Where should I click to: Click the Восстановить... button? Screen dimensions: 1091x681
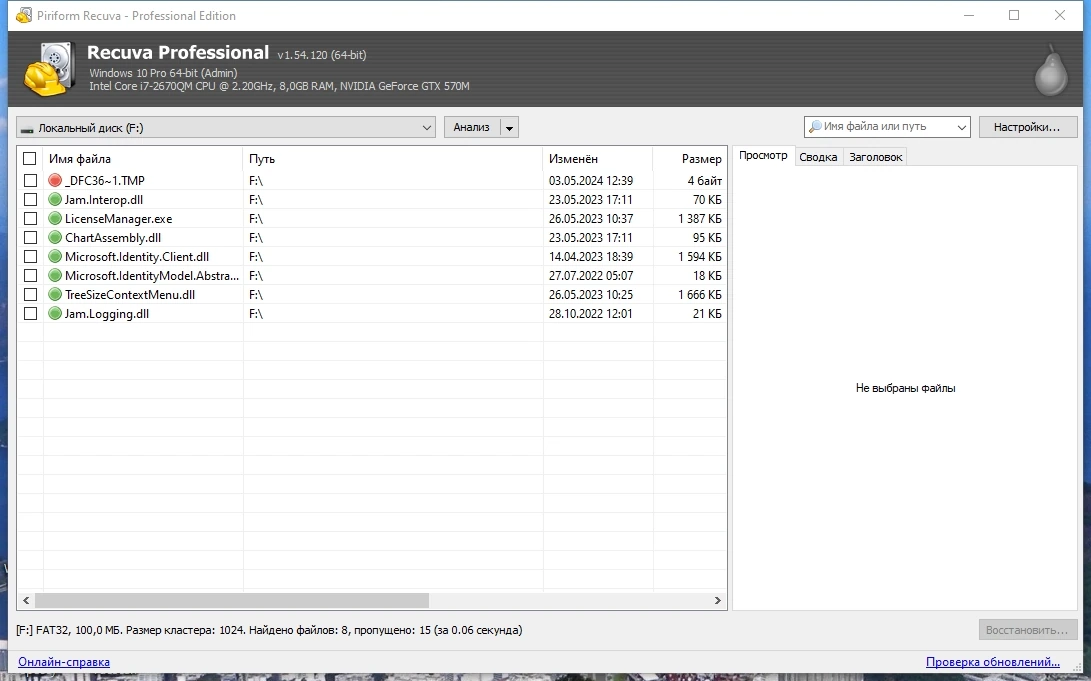[1027, 630]
